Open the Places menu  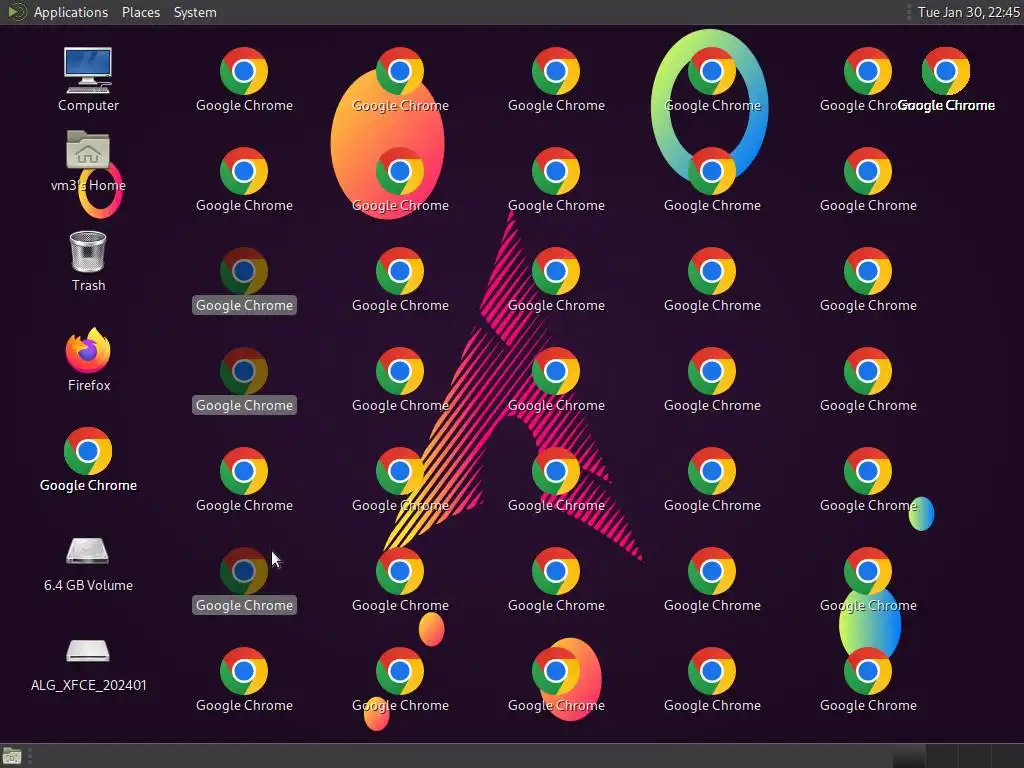pyautogui.click(x=140, y=12)
